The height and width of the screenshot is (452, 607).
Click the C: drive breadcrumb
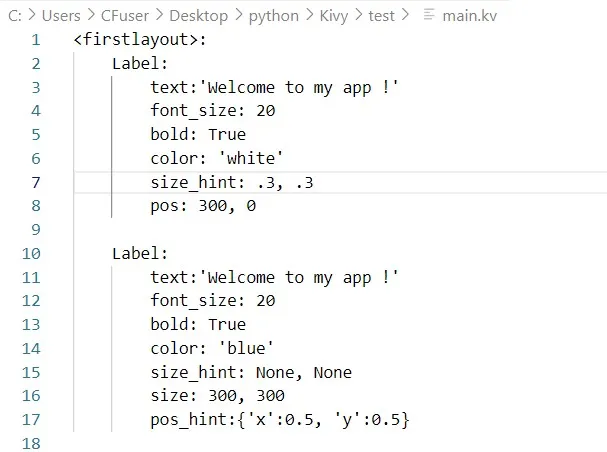pyautogui.click(x=14, y=16)
